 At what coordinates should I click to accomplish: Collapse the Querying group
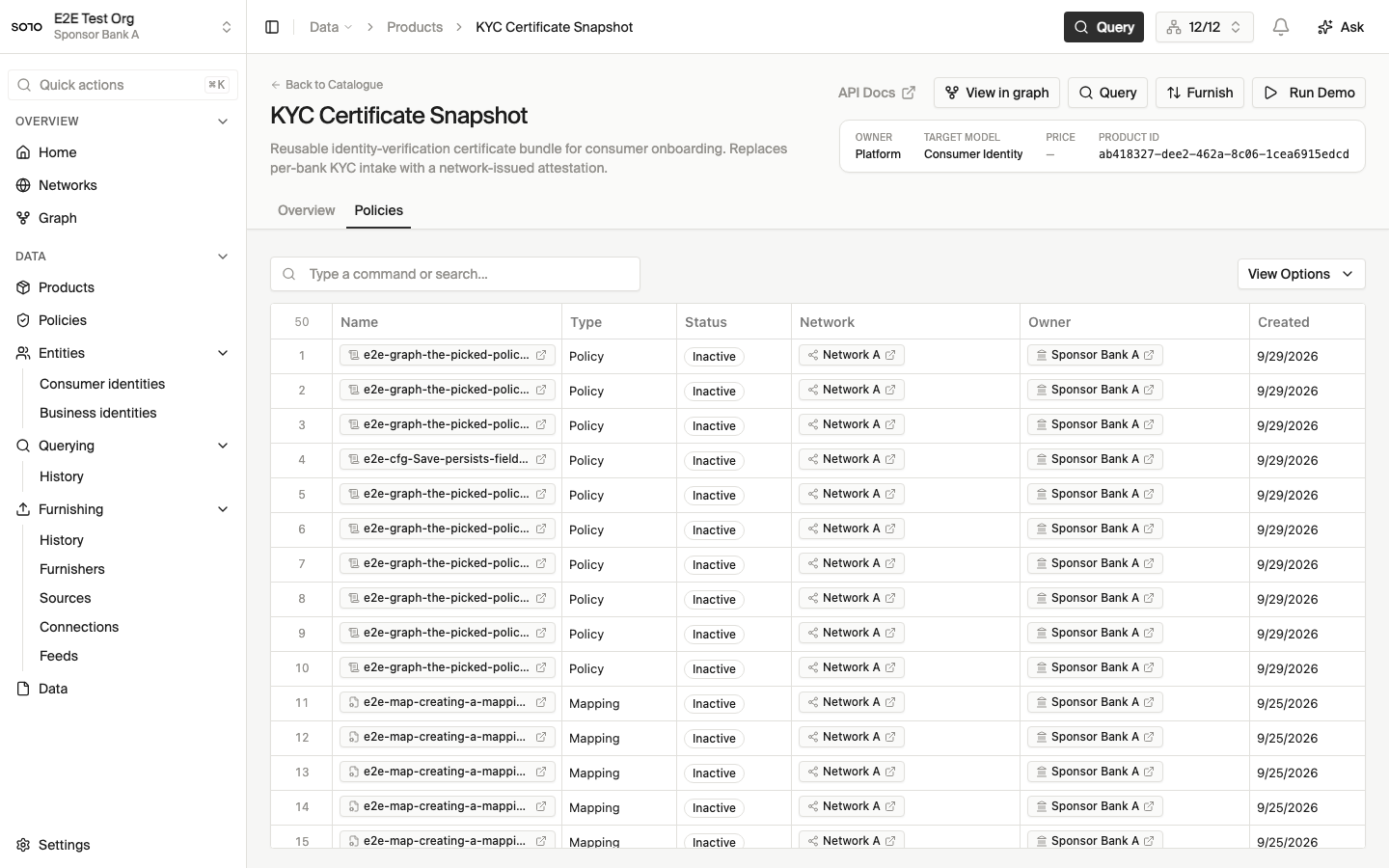pyautogui.click(x=223, y=446)
